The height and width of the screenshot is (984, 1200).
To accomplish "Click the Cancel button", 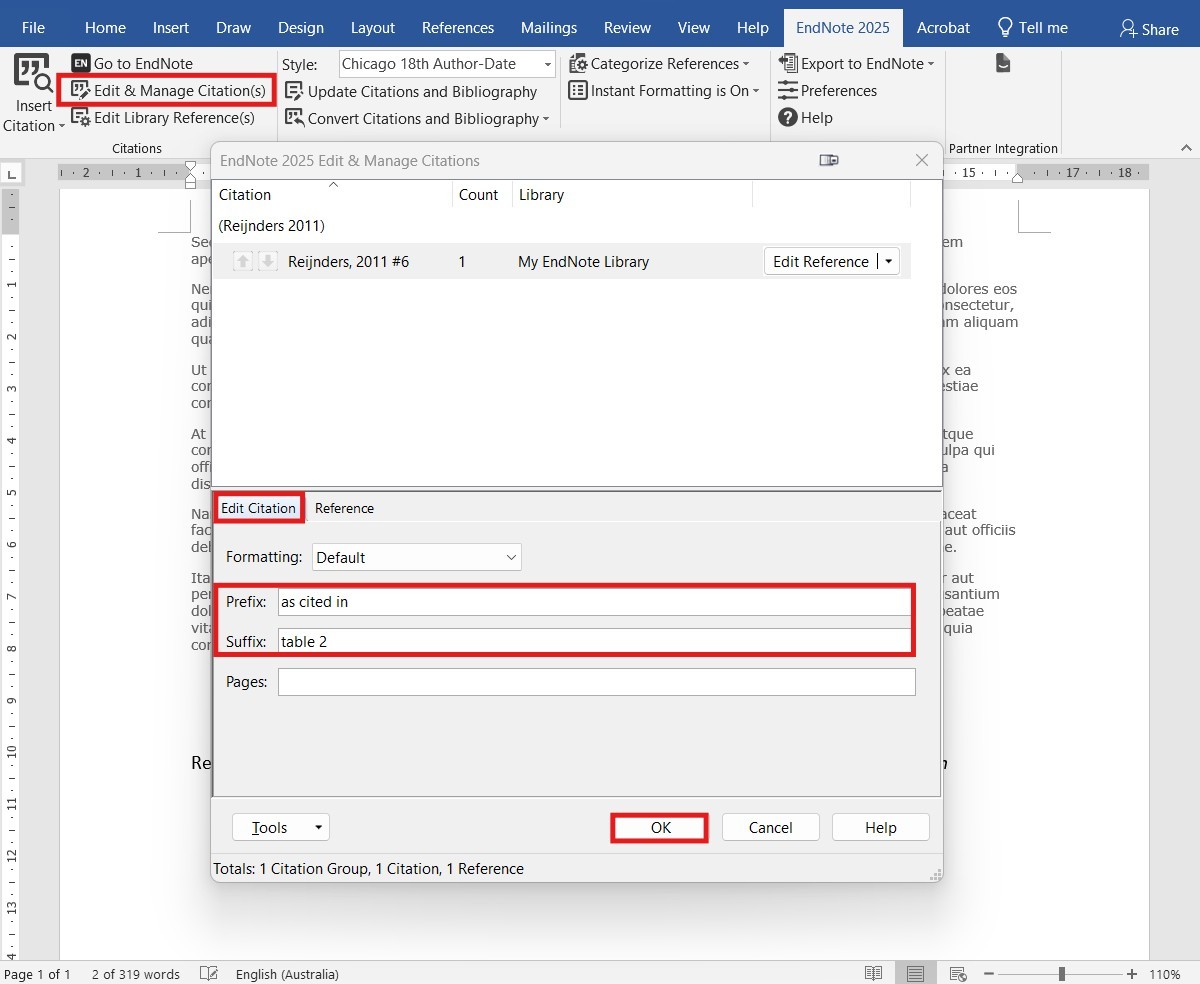I will pyautogui.click(x=770, y=827).
